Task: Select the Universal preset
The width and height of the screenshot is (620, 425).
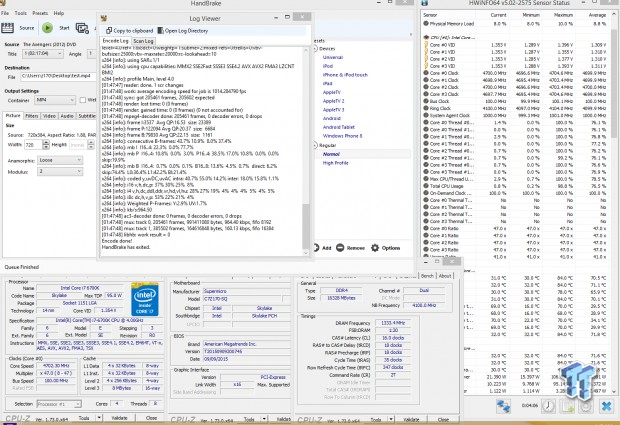Action: (333, 57)
